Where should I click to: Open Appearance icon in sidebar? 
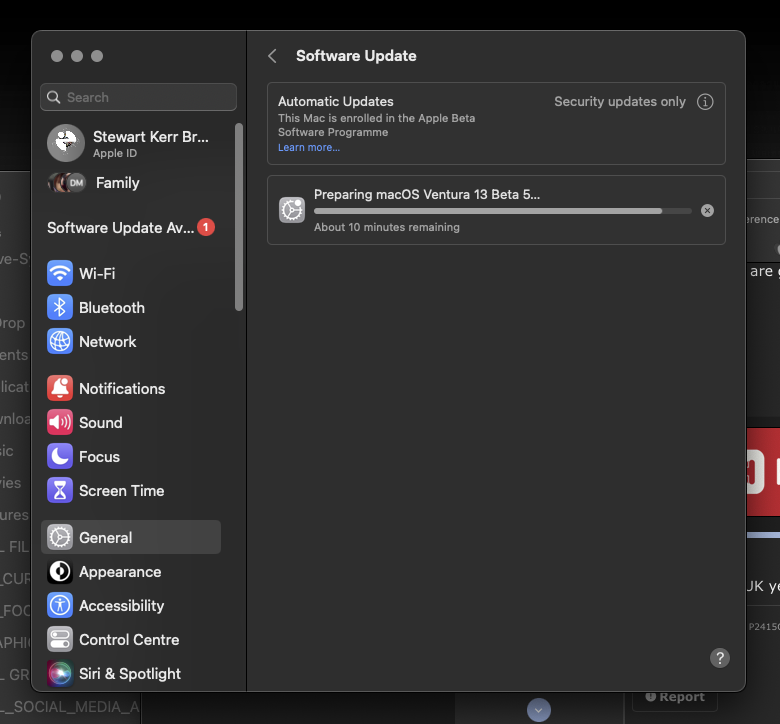pos(60,571)
